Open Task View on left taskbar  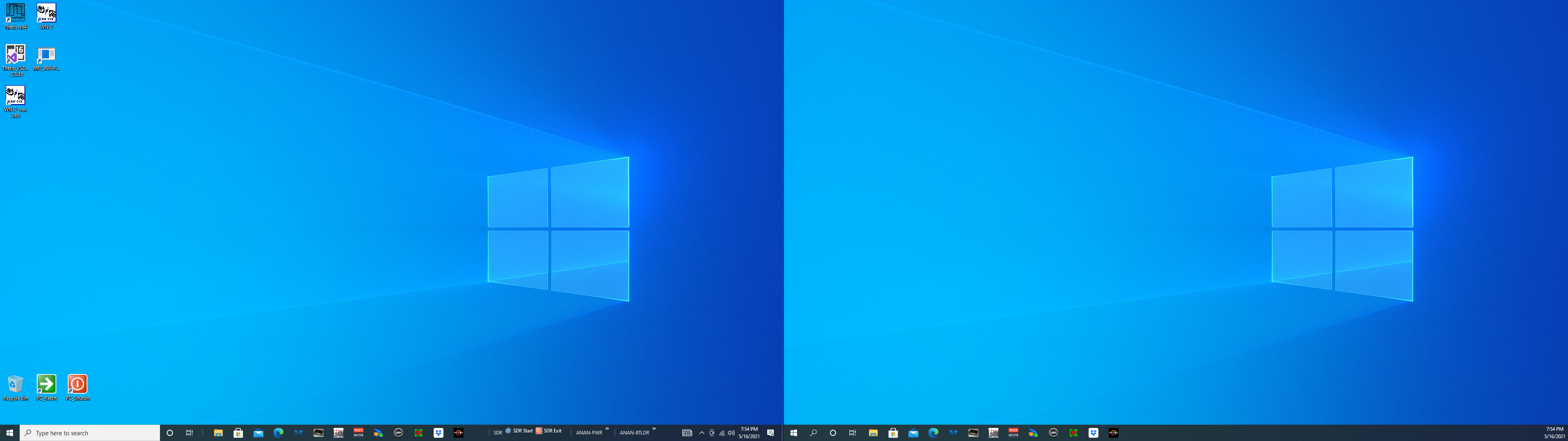(189, 432)
